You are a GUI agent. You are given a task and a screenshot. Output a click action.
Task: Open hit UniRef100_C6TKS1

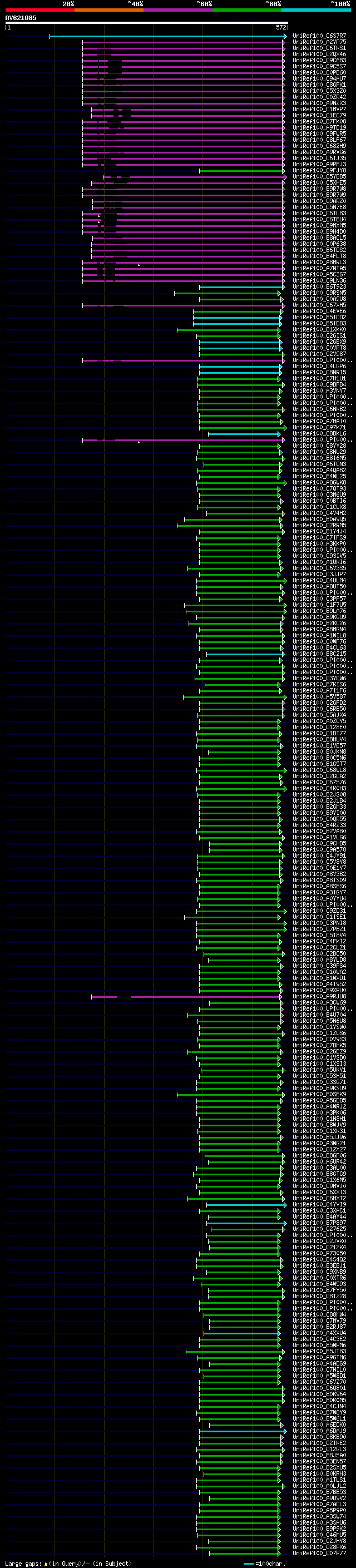coord(319,48)
